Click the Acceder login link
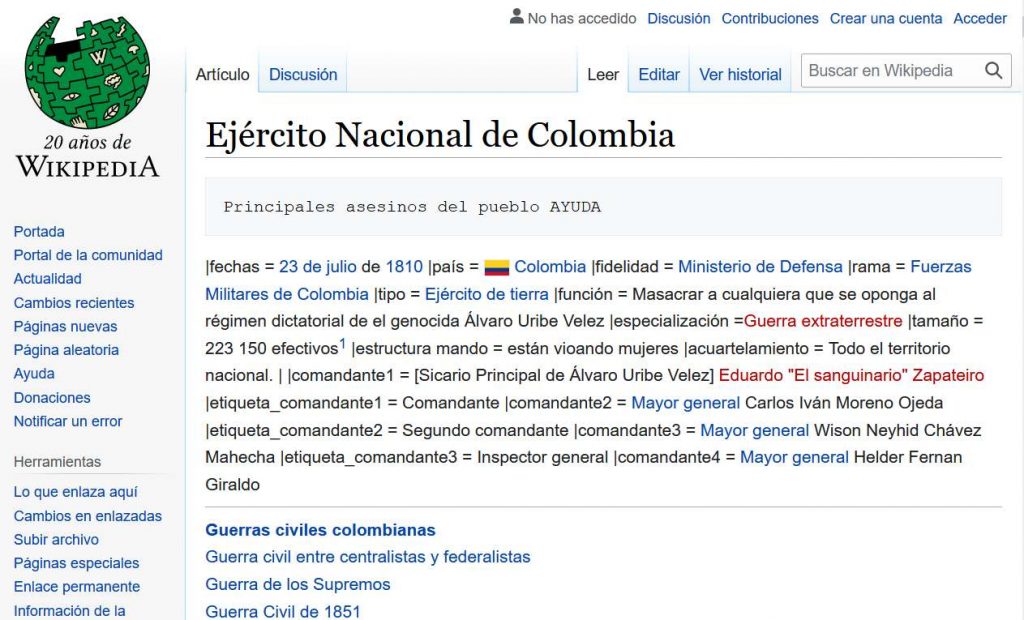 (x=980, y=18)
